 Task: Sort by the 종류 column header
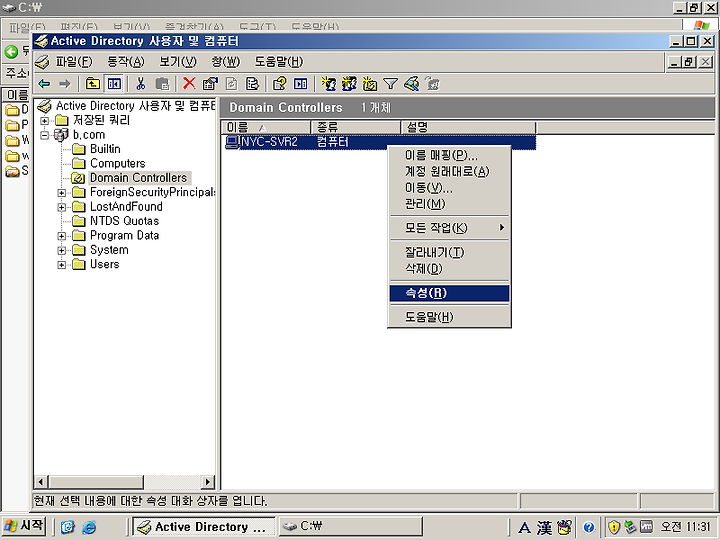pyautogui.click(x=356, y=127)
